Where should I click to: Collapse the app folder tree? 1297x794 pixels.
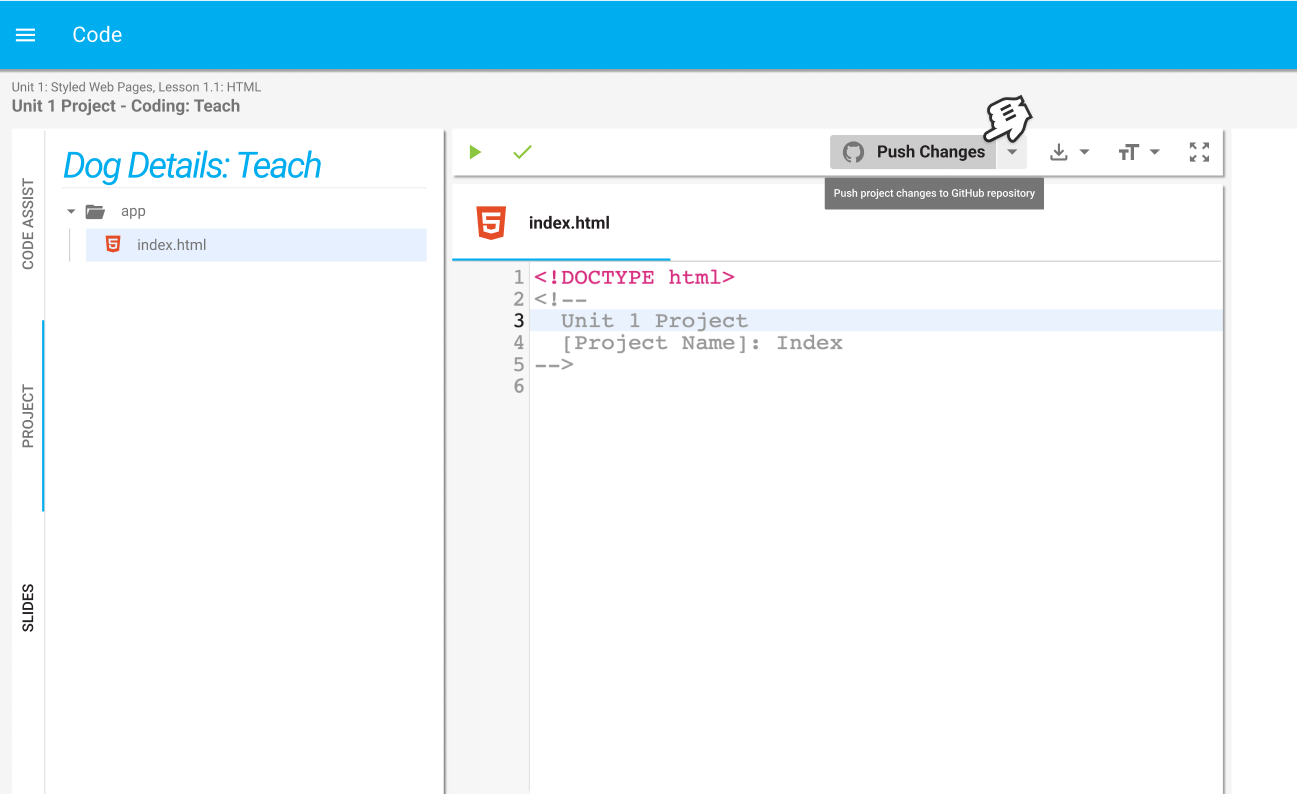pyautogui.click(x=71, y=212)
